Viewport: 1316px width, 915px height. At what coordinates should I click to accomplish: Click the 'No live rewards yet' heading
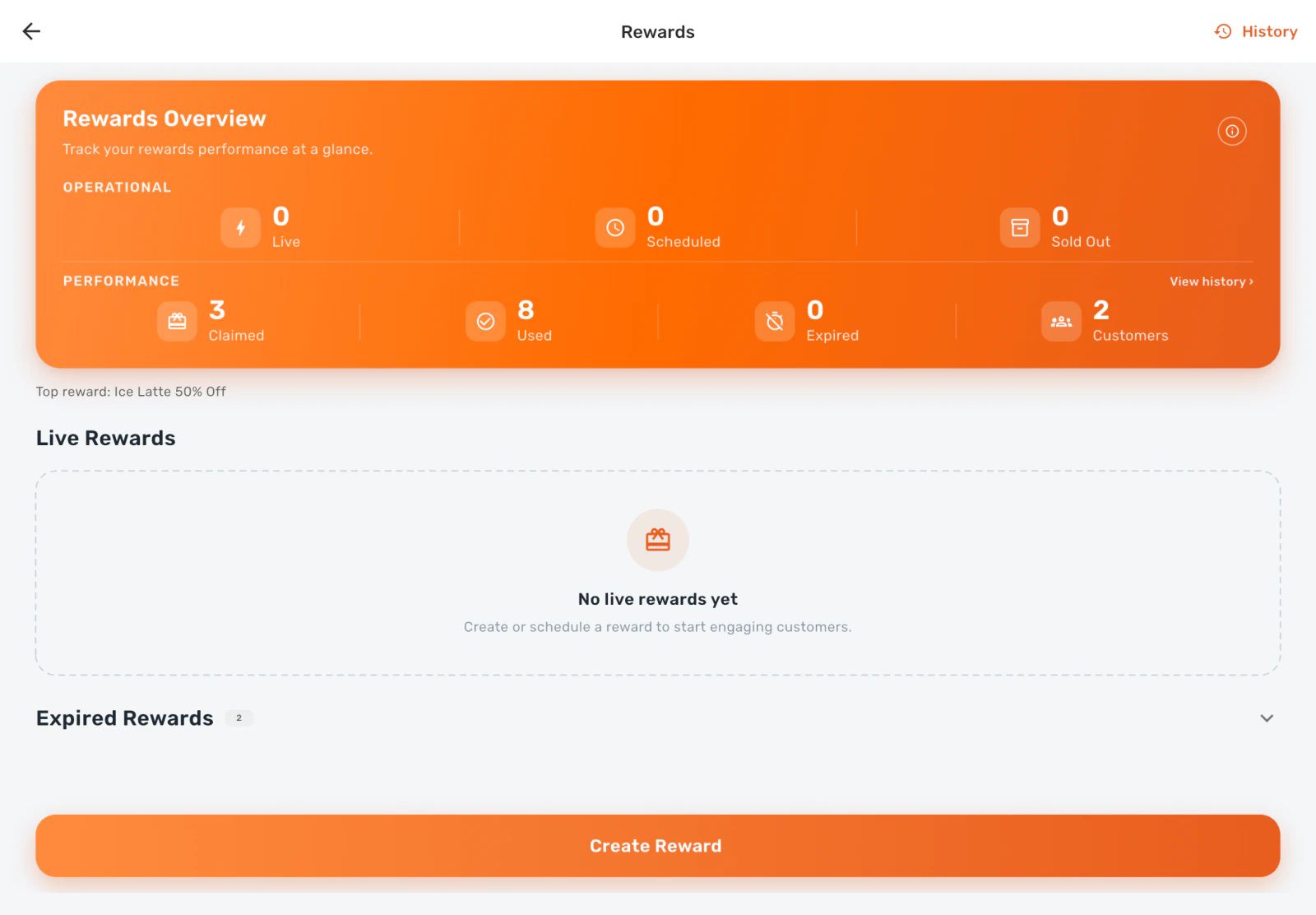[658, 599]
